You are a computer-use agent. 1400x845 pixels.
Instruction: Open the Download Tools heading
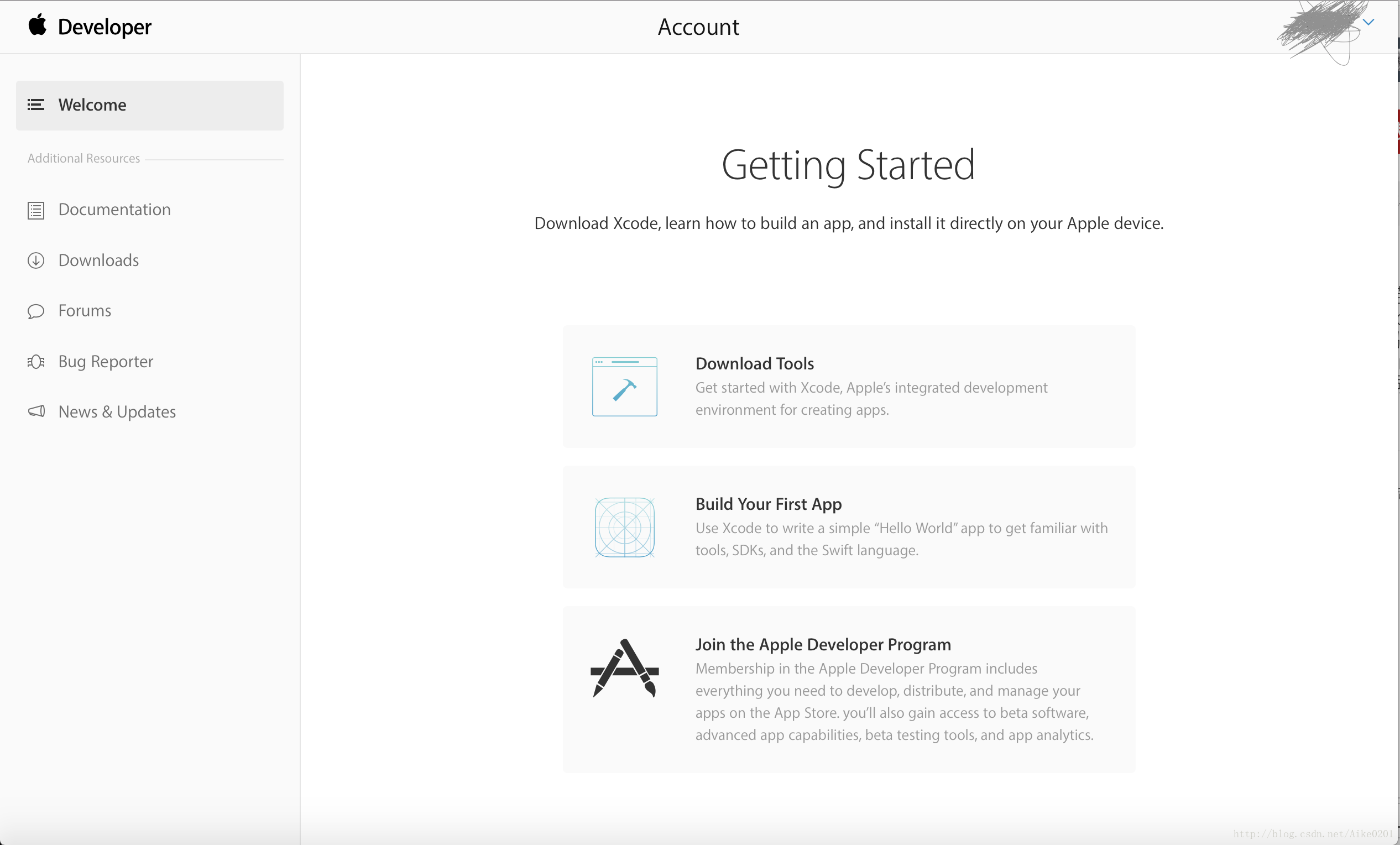click(755, 364)
